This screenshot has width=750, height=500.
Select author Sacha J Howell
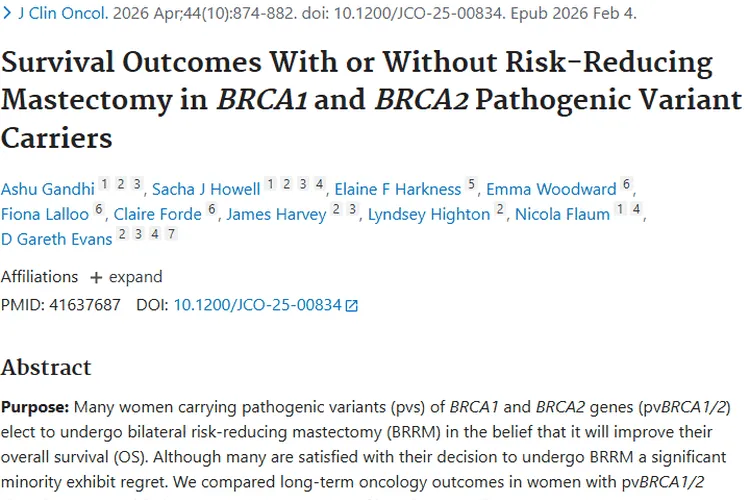[206, 188]
